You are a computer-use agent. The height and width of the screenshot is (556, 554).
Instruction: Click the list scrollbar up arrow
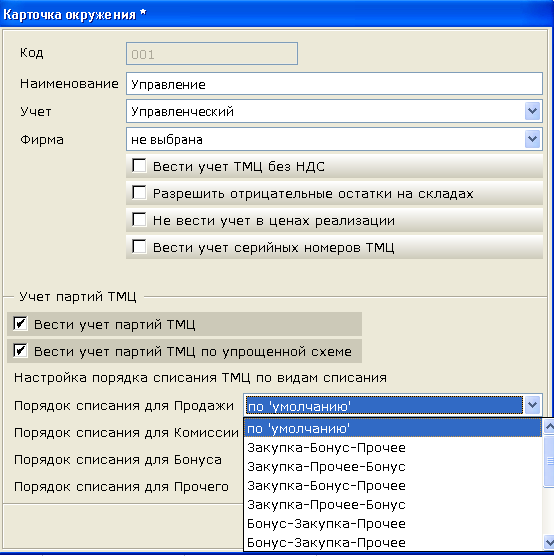[549, 427]
